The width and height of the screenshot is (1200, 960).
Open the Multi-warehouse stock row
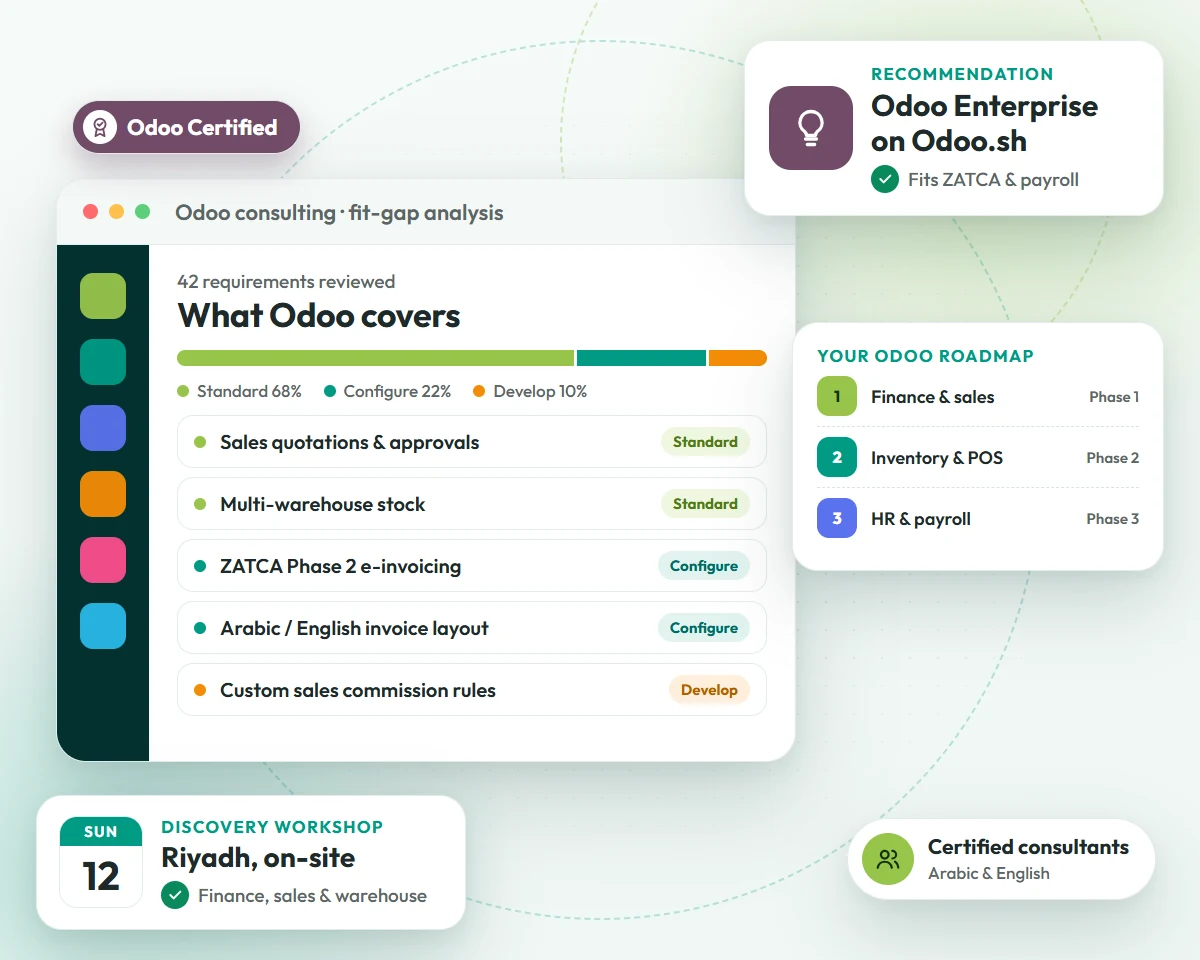click(472, 504)
